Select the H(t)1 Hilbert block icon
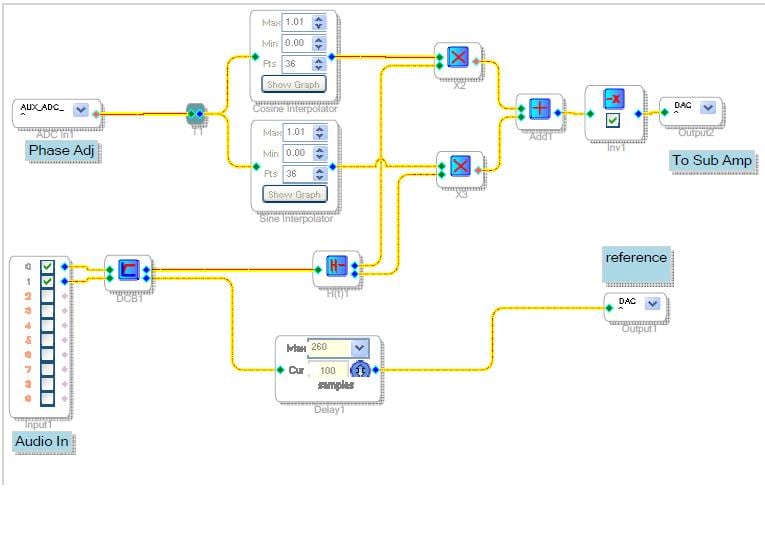The height and width of the screenshot is (539, 765). coord(337,266)
